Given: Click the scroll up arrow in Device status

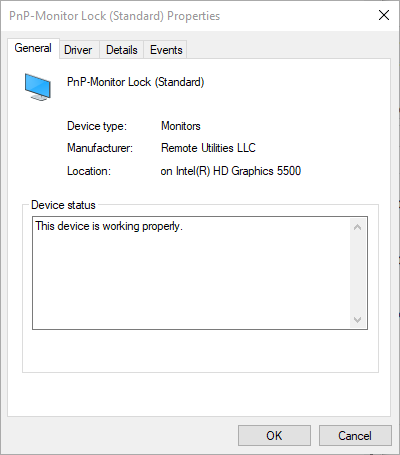Looking at the screenshot, I should 358,227.
